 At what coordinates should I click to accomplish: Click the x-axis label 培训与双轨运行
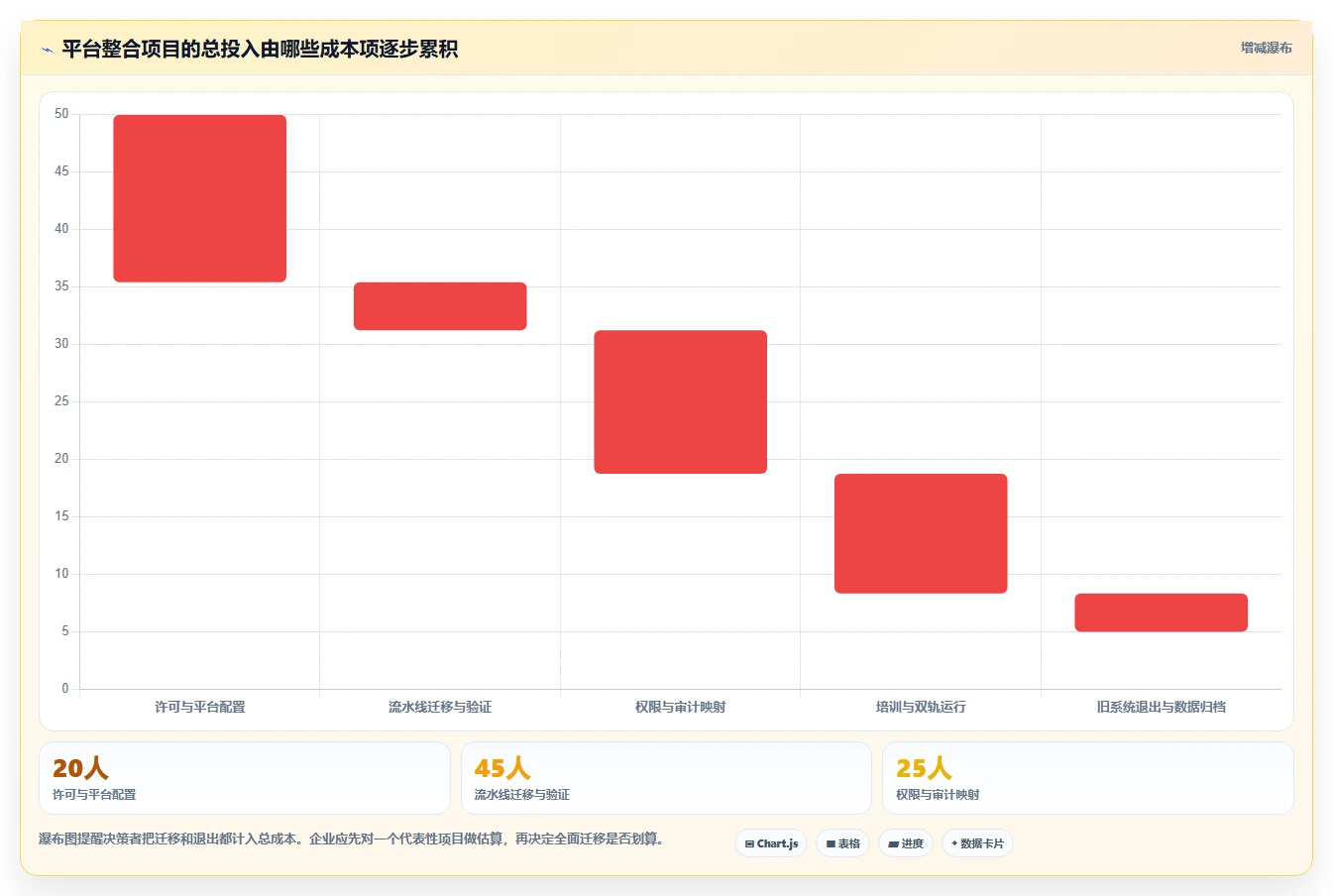pos(921,707)
